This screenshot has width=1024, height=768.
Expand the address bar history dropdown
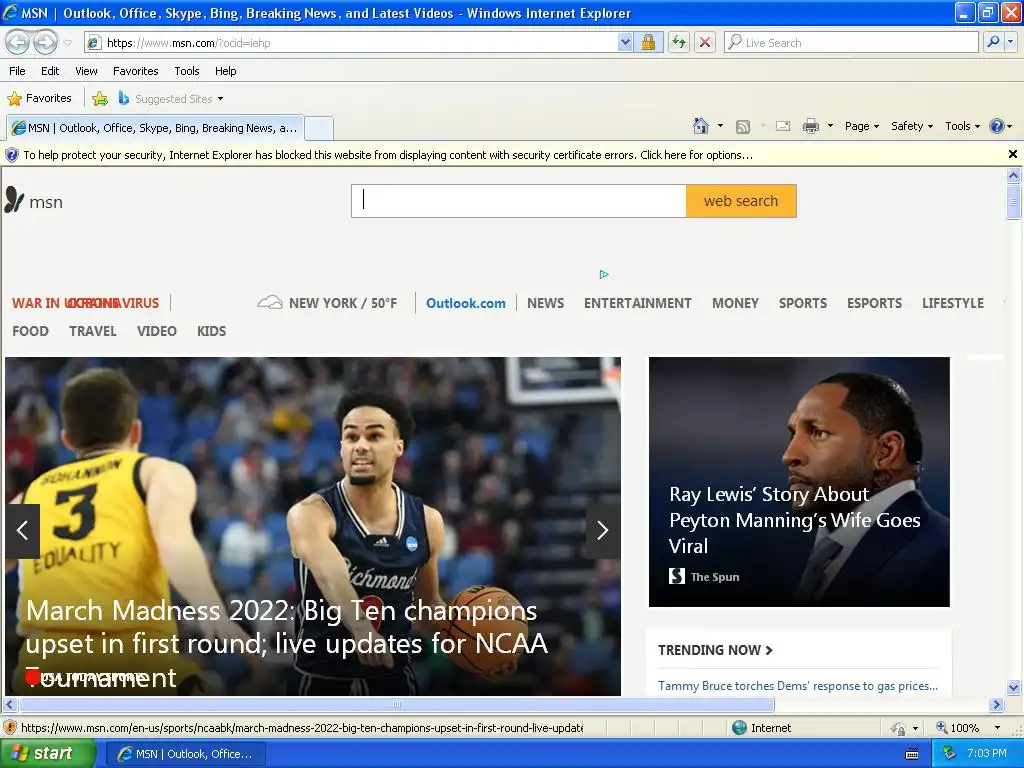625,42
